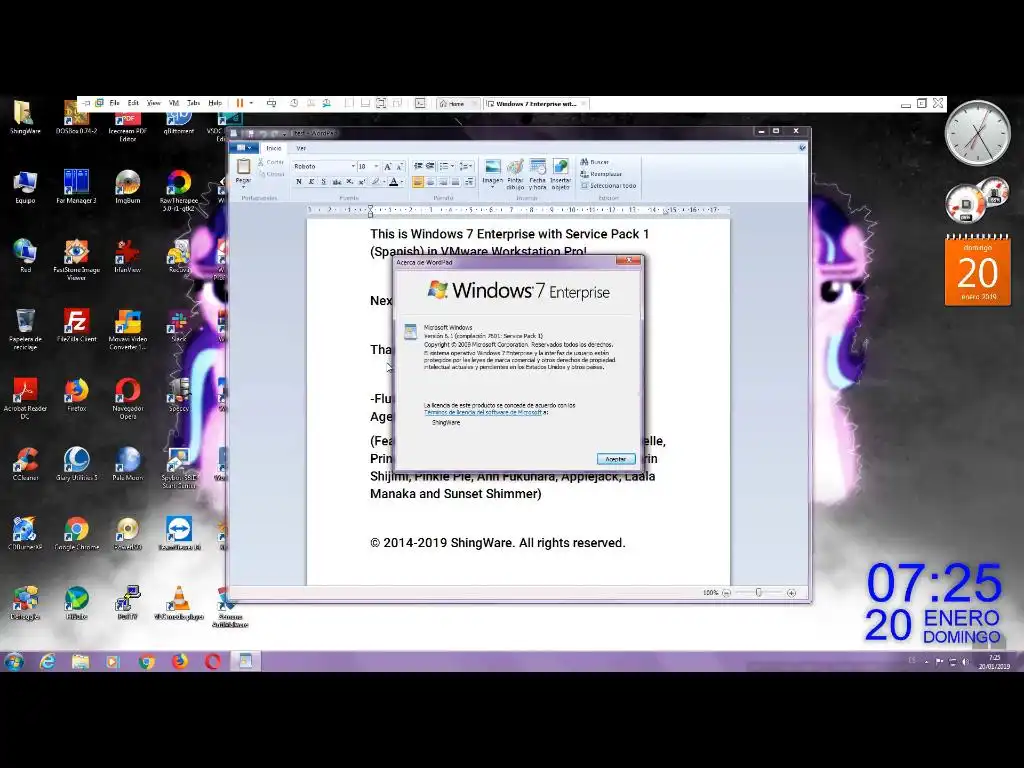Image resolution: width=1024 pixels, height=768 pixels.
Task: Open the Microsoft software license terms link
Action: (x=483, y=413)
